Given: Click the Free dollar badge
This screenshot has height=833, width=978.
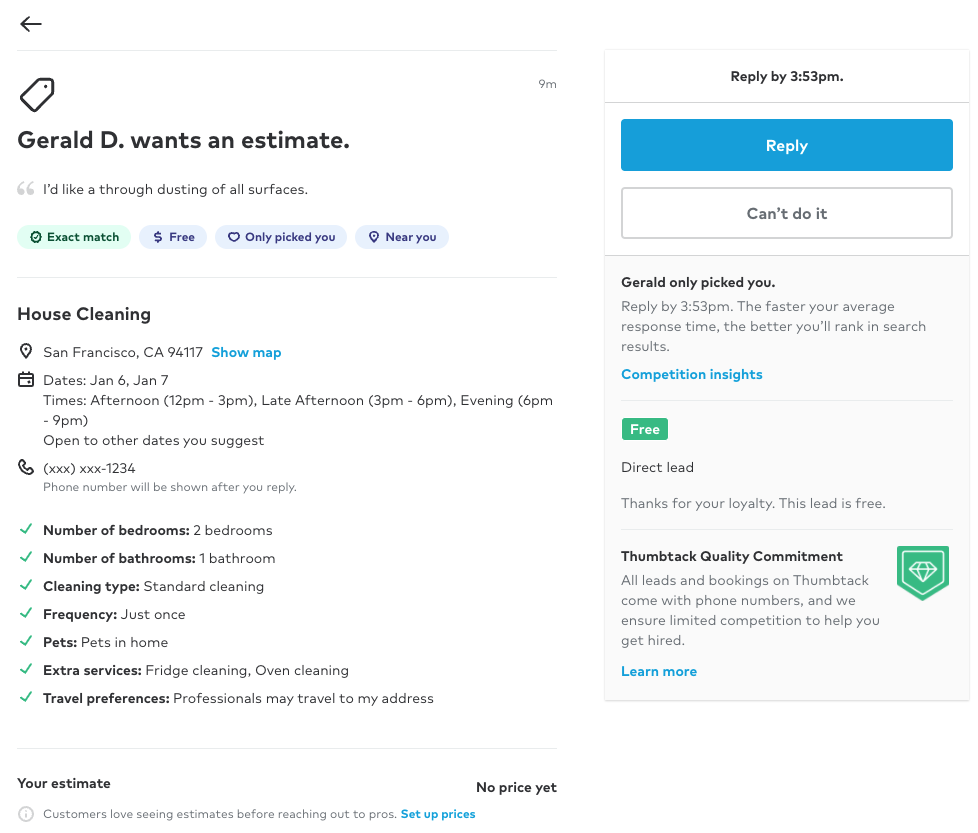Looking at the screenshot, I should (173, 237).
